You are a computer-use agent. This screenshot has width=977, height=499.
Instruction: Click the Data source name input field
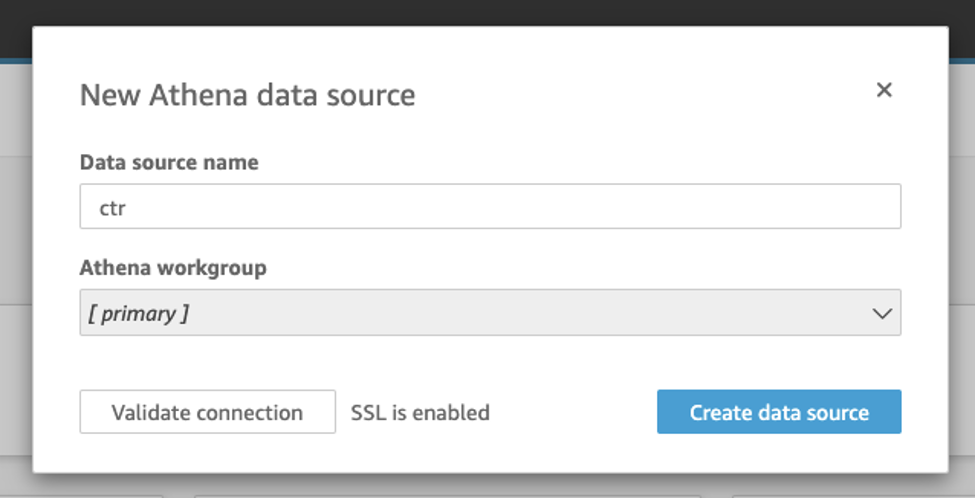click(490, 206)
